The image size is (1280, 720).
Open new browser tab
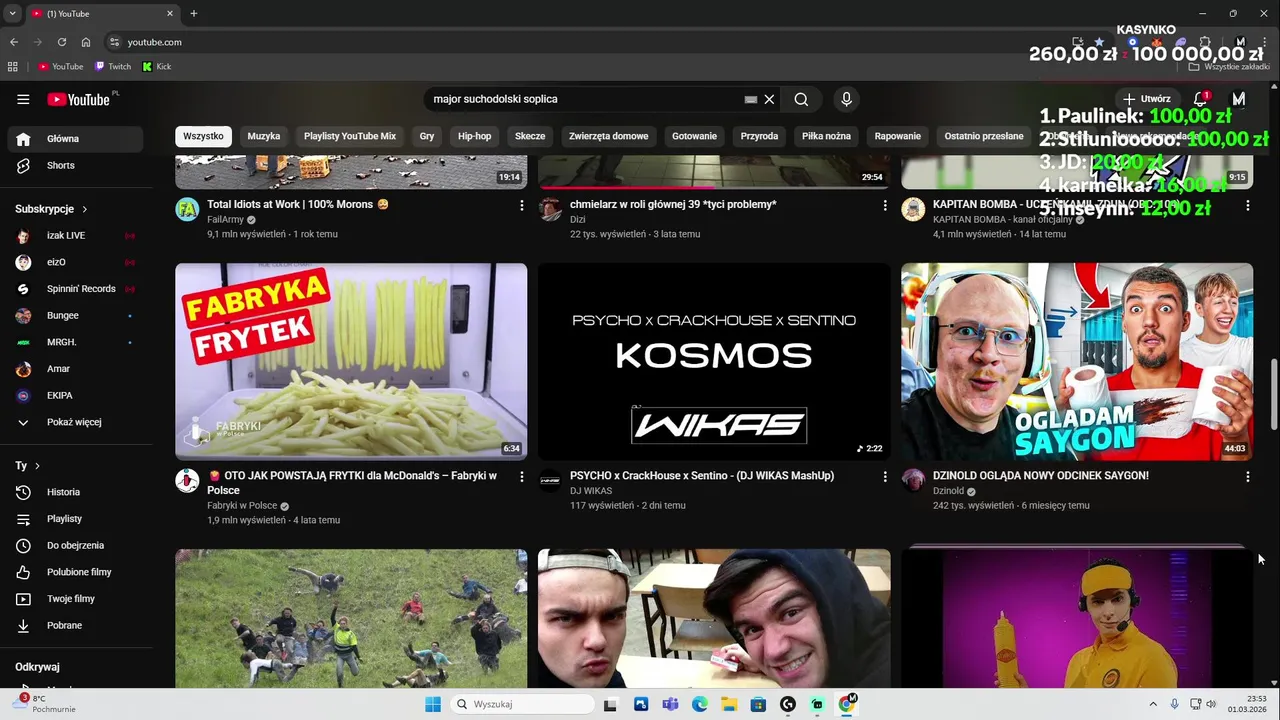[x=194, y=14]
